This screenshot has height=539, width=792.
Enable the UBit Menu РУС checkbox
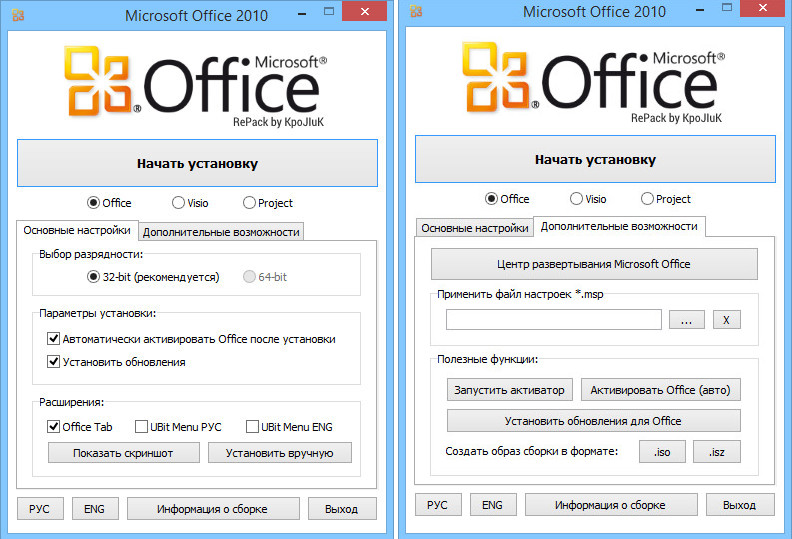pos(141,427)
